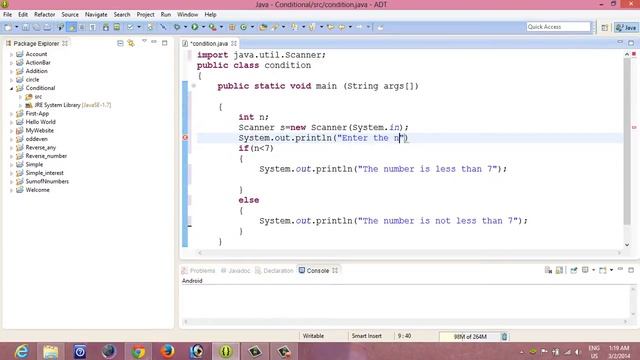Viewport: 640px width, 360px height.
Task: Click the New file toolbar icon
Action: [x=8, y=27]
